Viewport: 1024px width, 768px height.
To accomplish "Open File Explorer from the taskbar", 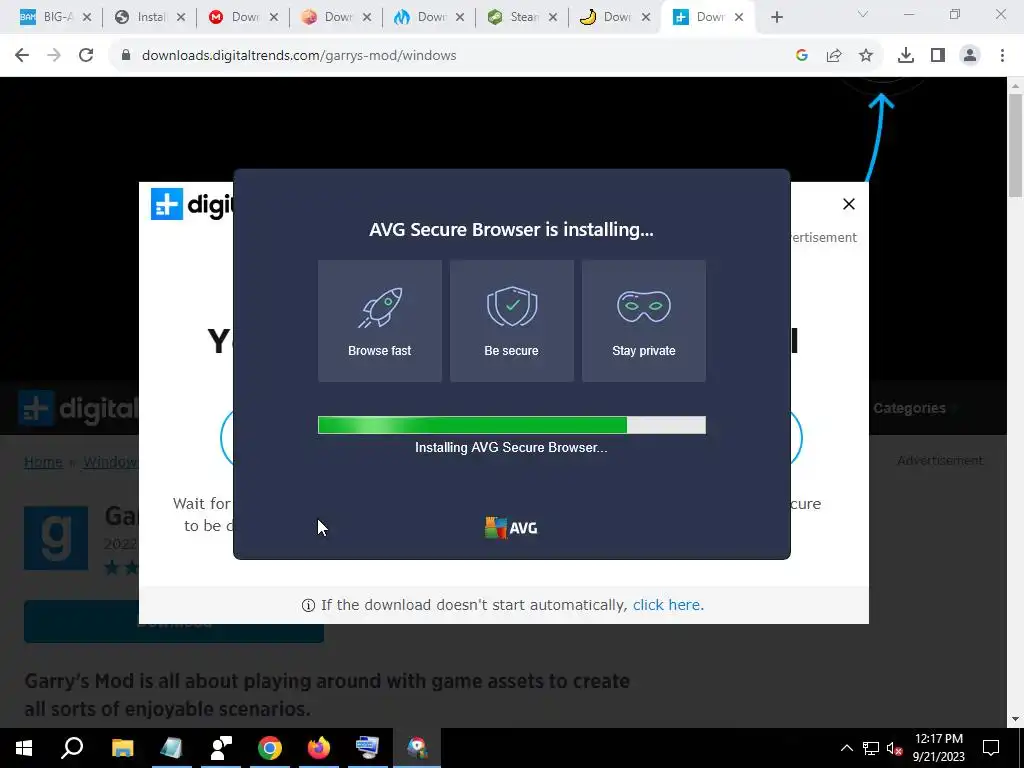I will [122, 748].
